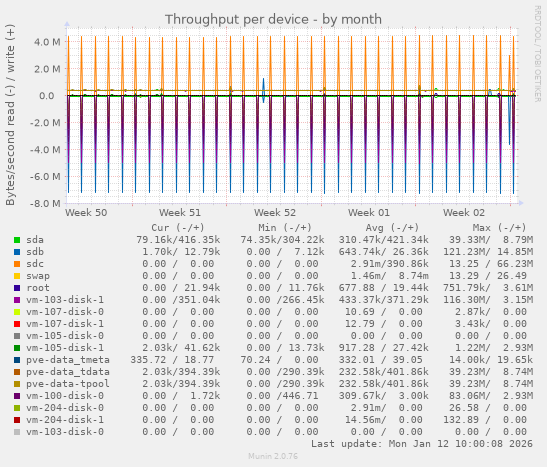The width and height of the screenshot is (547, 467).
Task: Click the 'swap' device name in legend
Action: point(38,276)
